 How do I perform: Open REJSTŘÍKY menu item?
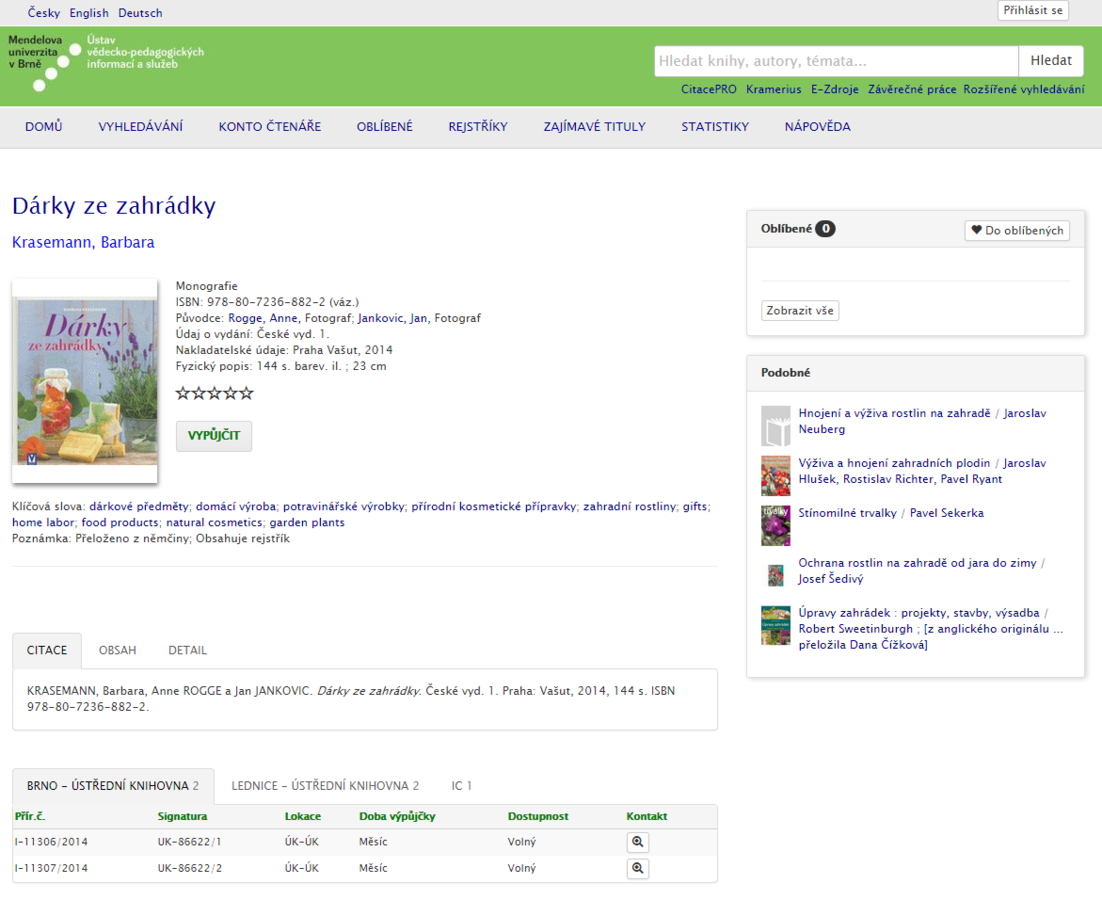478,126
